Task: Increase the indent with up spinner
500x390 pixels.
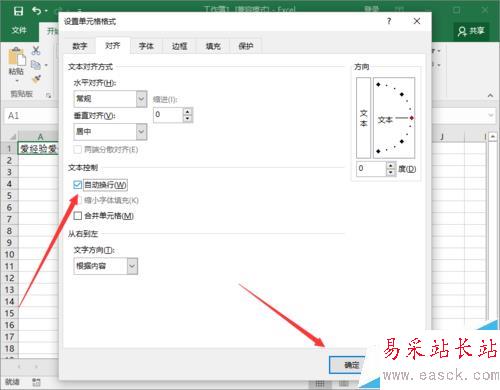Action: pyautogui.click(x=188, y=111)
